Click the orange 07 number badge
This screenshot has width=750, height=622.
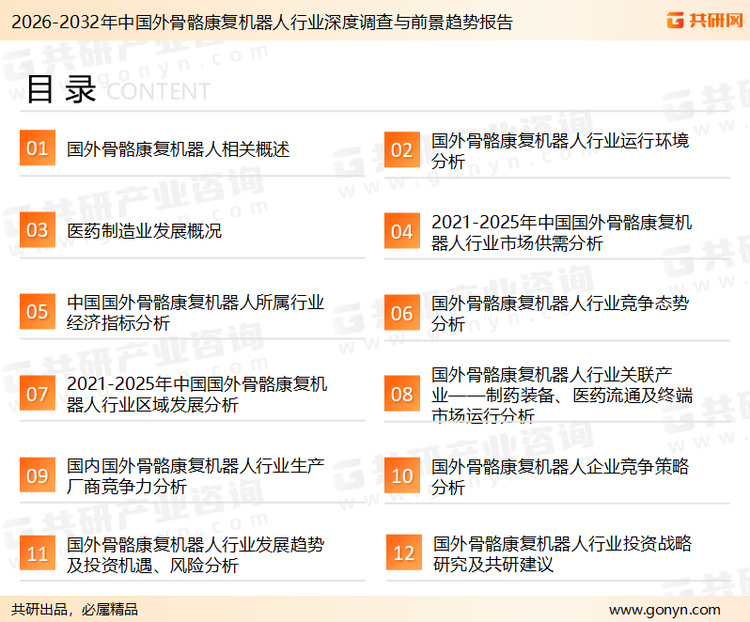click(x=37, y=393)
